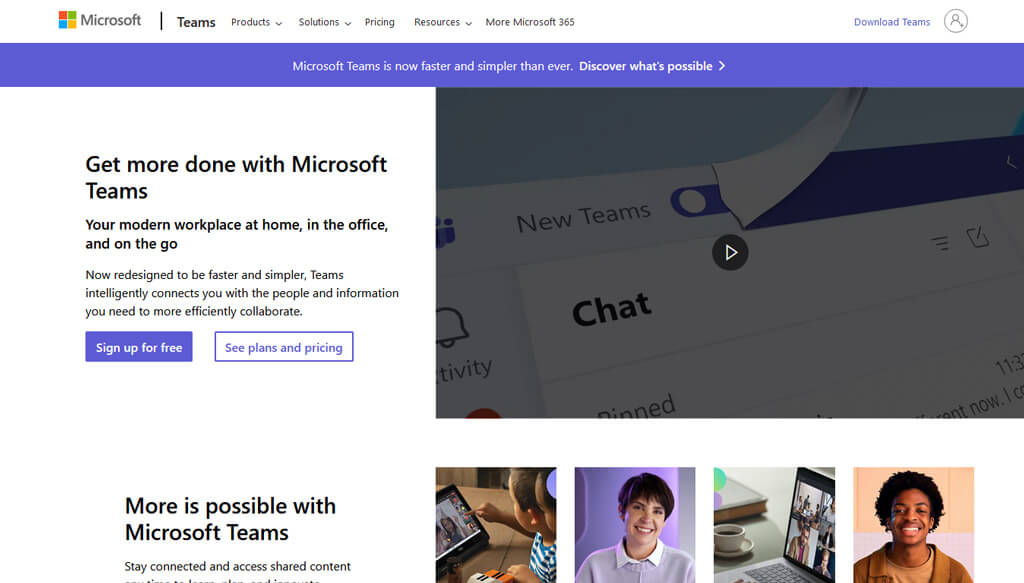Click See plans and pricing button

coord(283,347)
